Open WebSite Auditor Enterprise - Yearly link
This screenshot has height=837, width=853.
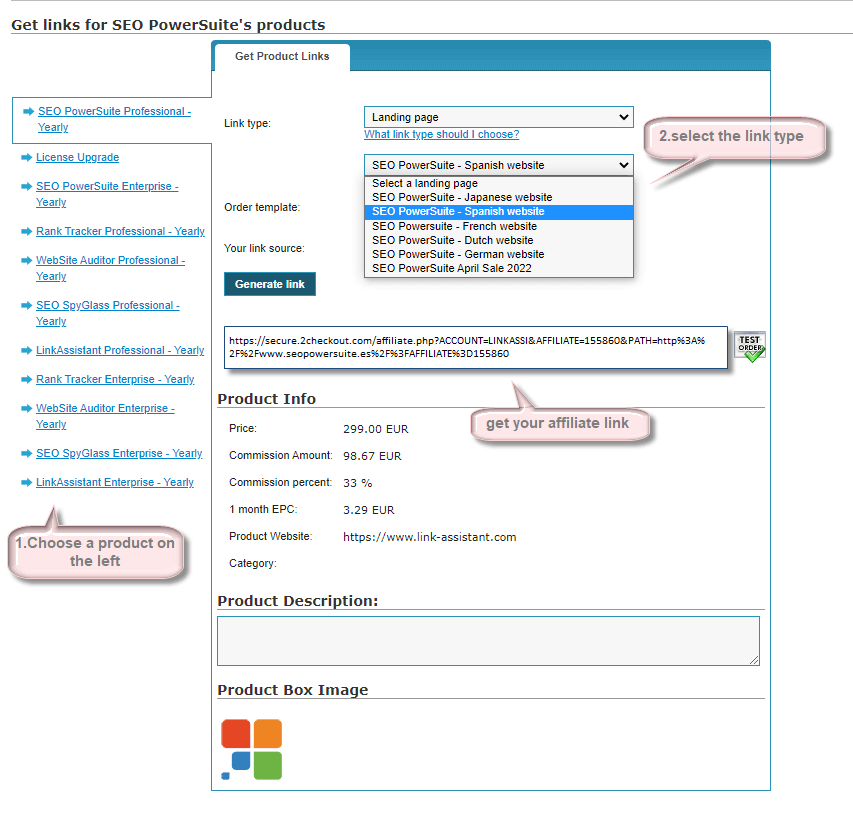(x=105, y=416)
